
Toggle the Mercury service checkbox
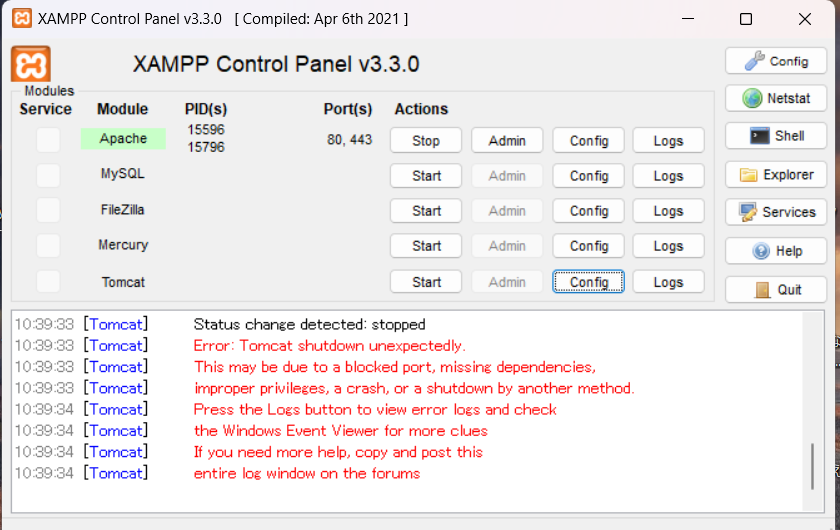tap(48, 245)
